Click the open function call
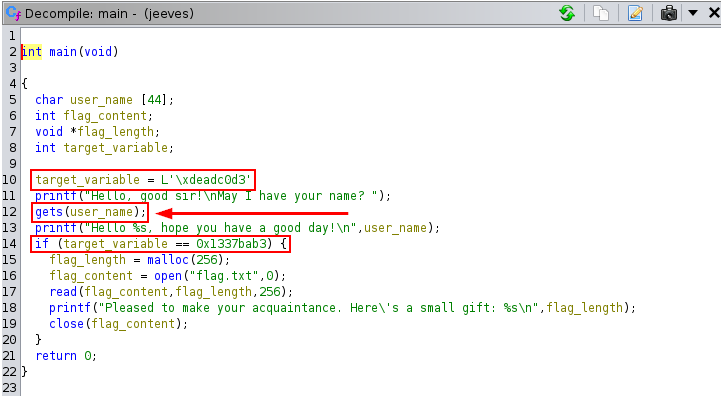Viewport: 721px width, 396px height. tap(168, 276)
